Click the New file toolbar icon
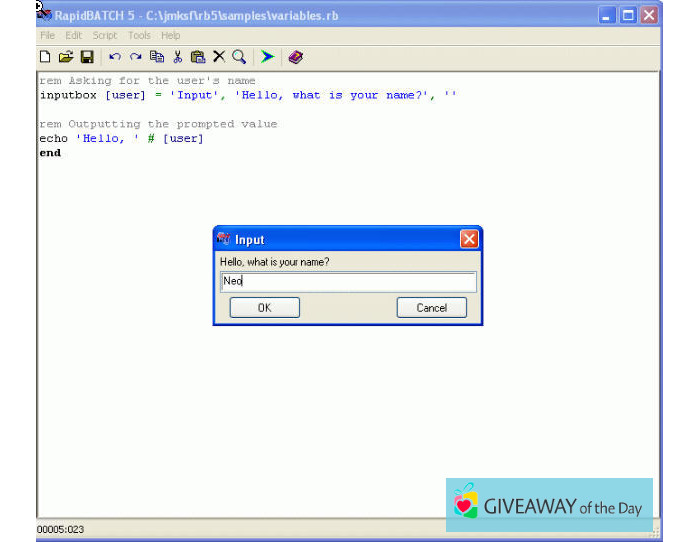The image size is (700, 542). point(45,57)
